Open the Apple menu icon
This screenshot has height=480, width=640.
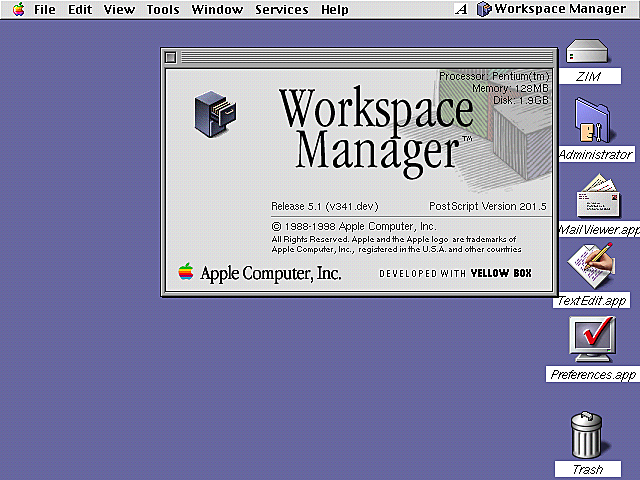[x=18, y=9]
